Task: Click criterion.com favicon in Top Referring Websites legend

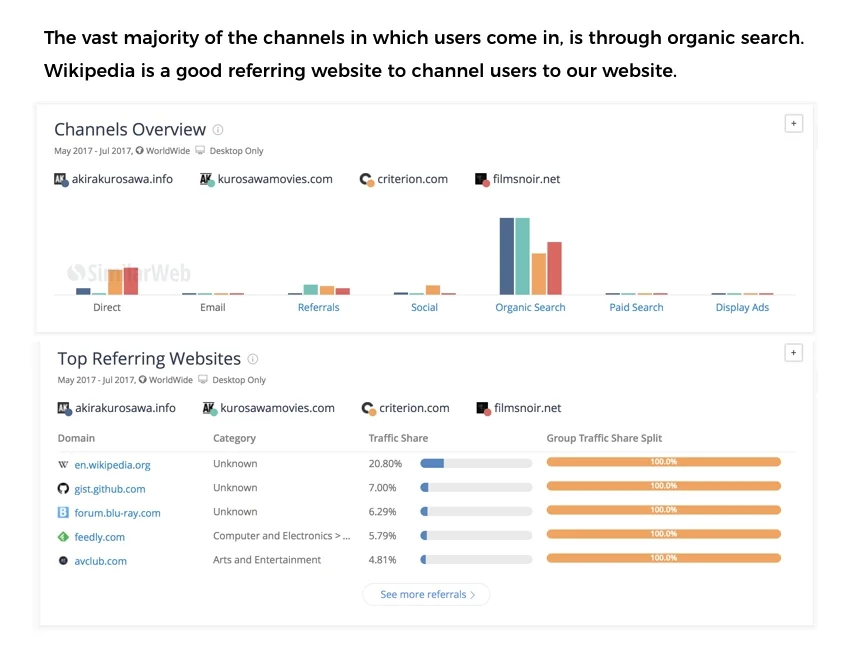Action: (x=369, y=408)
